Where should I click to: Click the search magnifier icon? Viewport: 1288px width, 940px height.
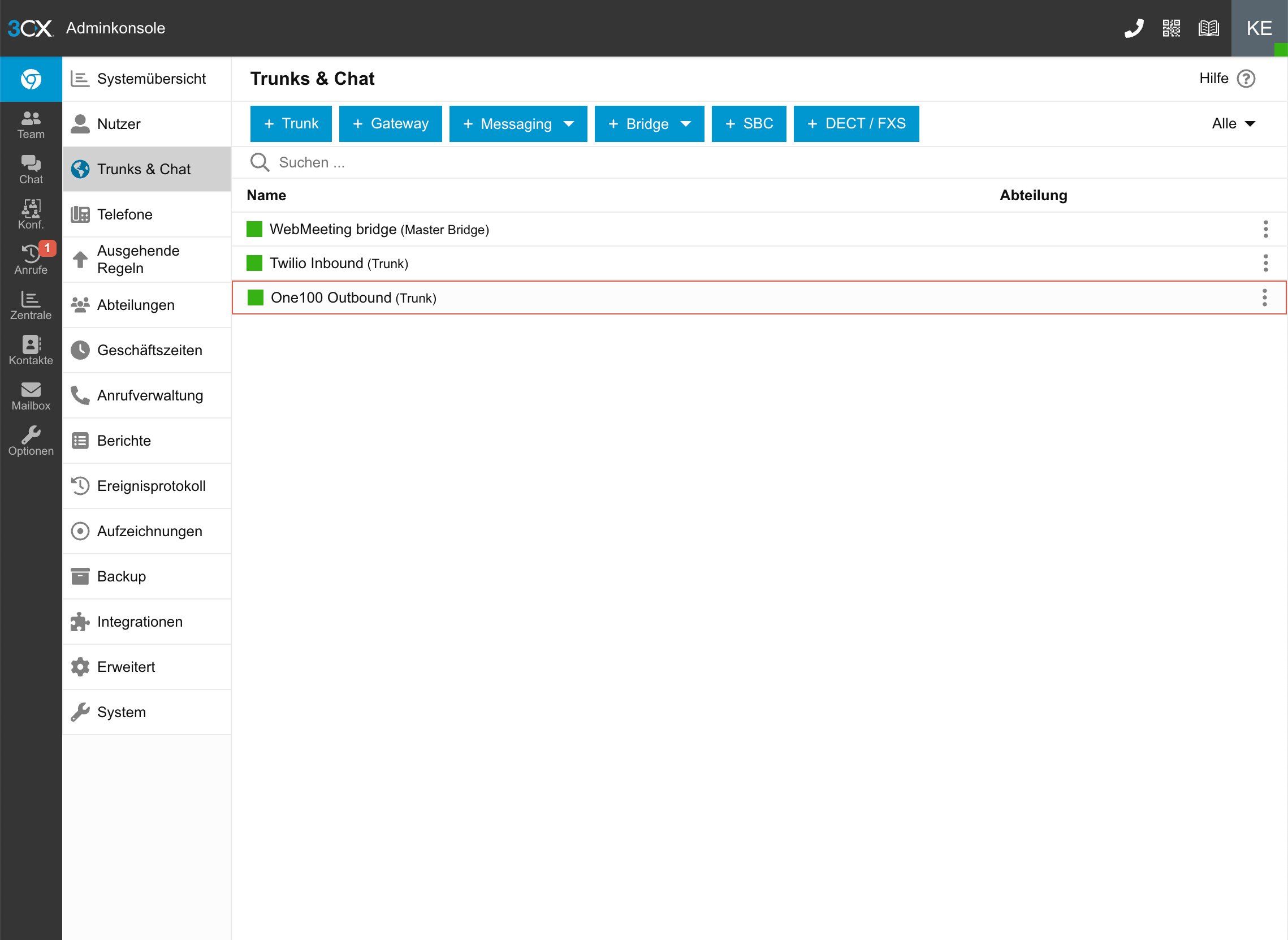pos(260,162)
